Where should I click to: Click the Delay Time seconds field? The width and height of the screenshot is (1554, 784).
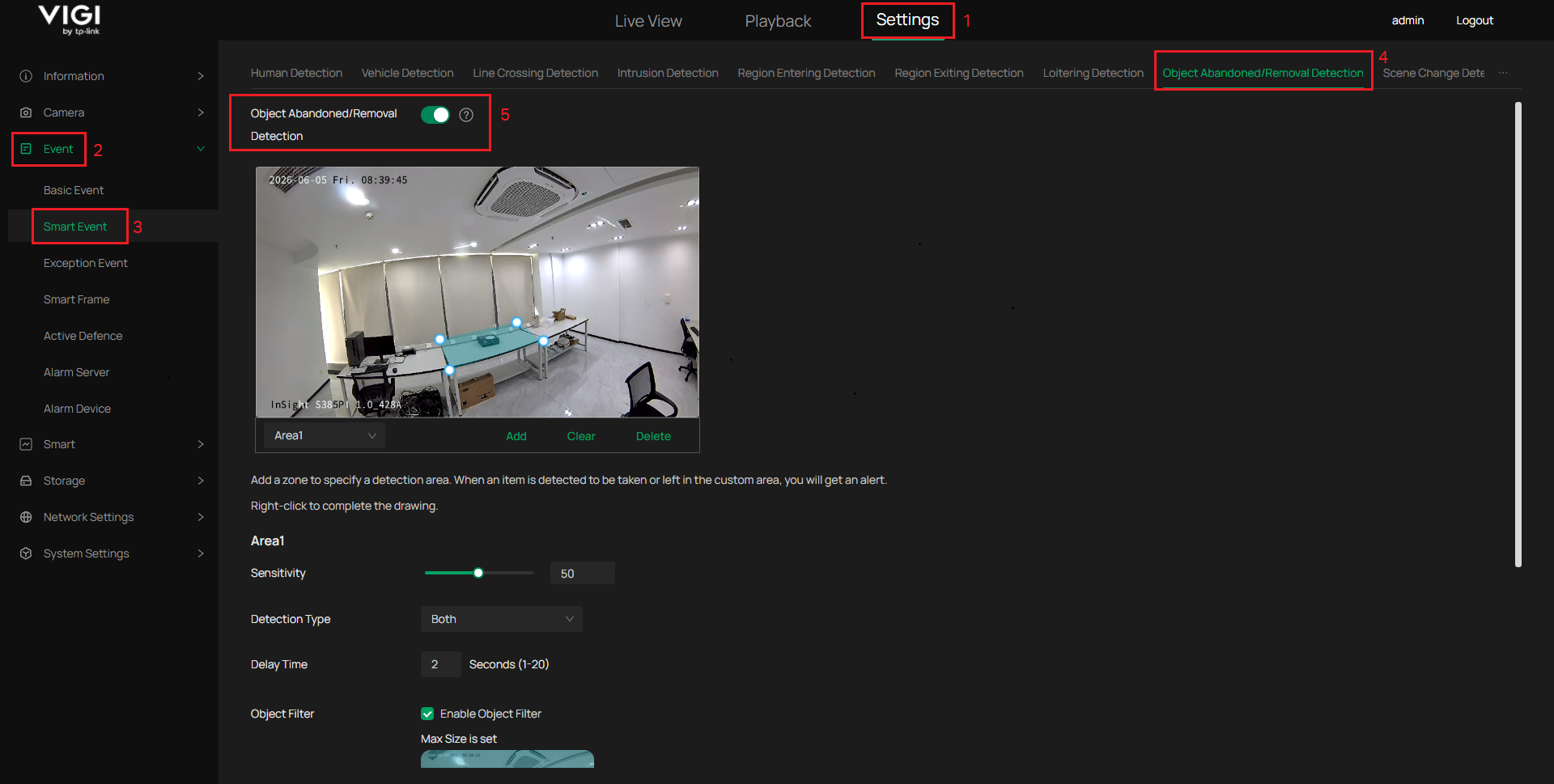click(x=441, y=664)
